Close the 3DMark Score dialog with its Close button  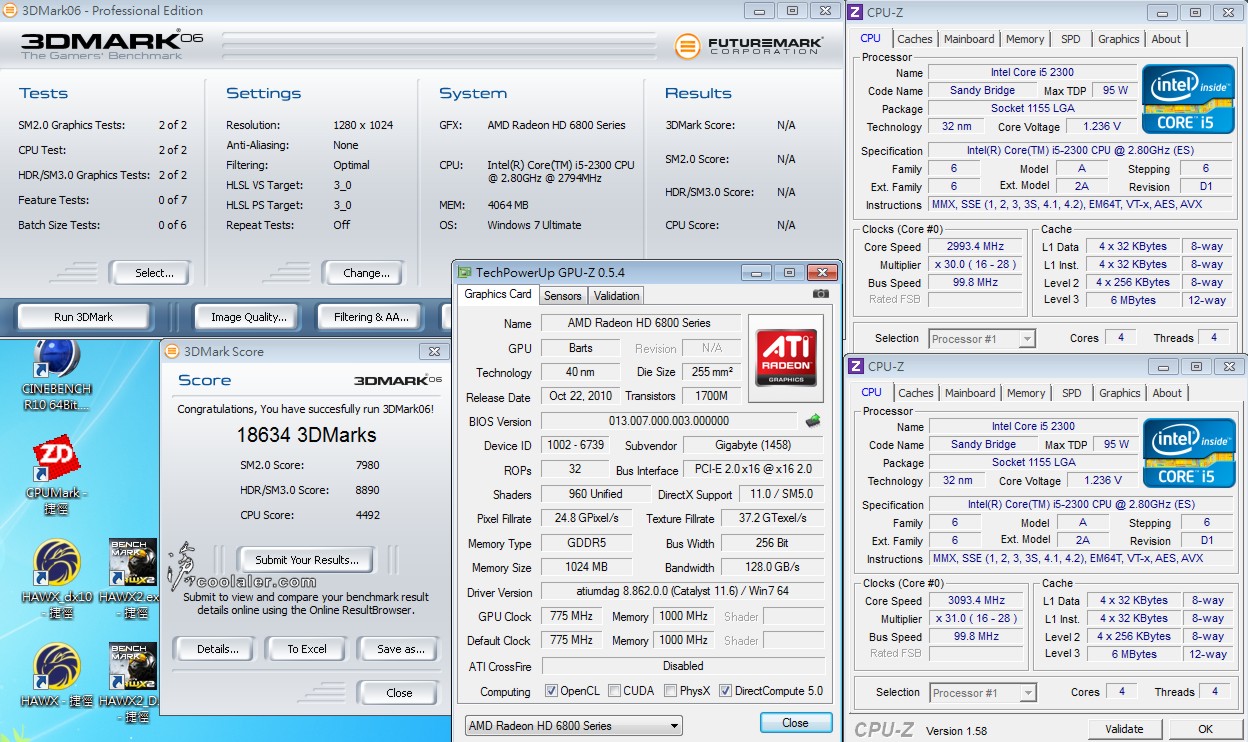click(399, 693)
